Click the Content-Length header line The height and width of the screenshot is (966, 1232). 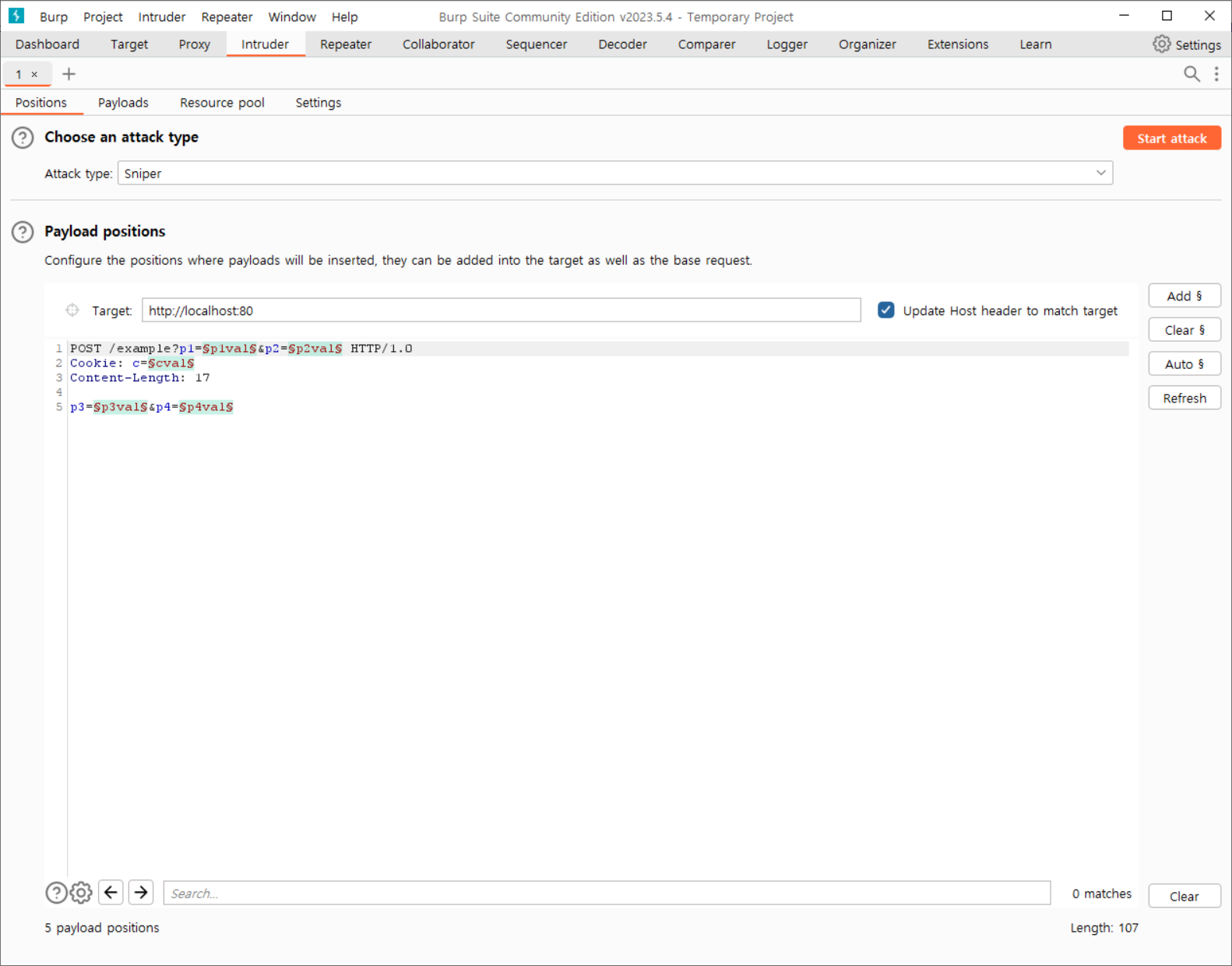[139, 378]
